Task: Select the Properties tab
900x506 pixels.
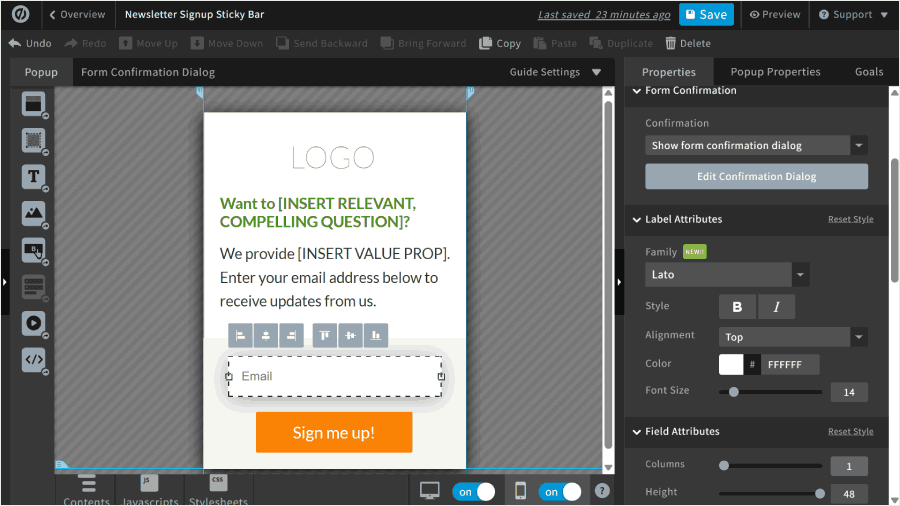Action: point(669,72)
